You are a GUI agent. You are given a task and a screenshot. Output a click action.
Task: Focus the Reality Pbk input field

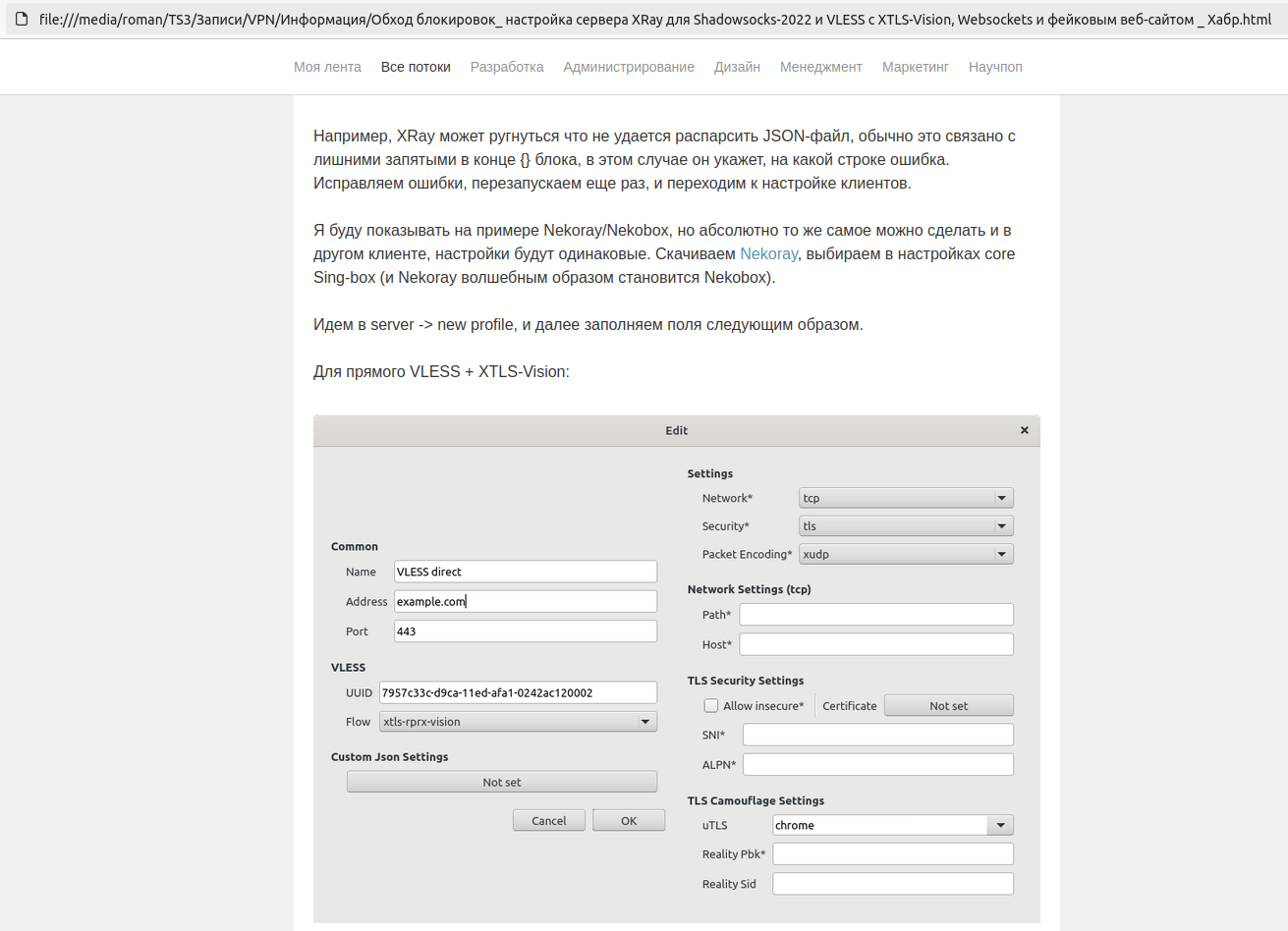click(x=893, y=854)
